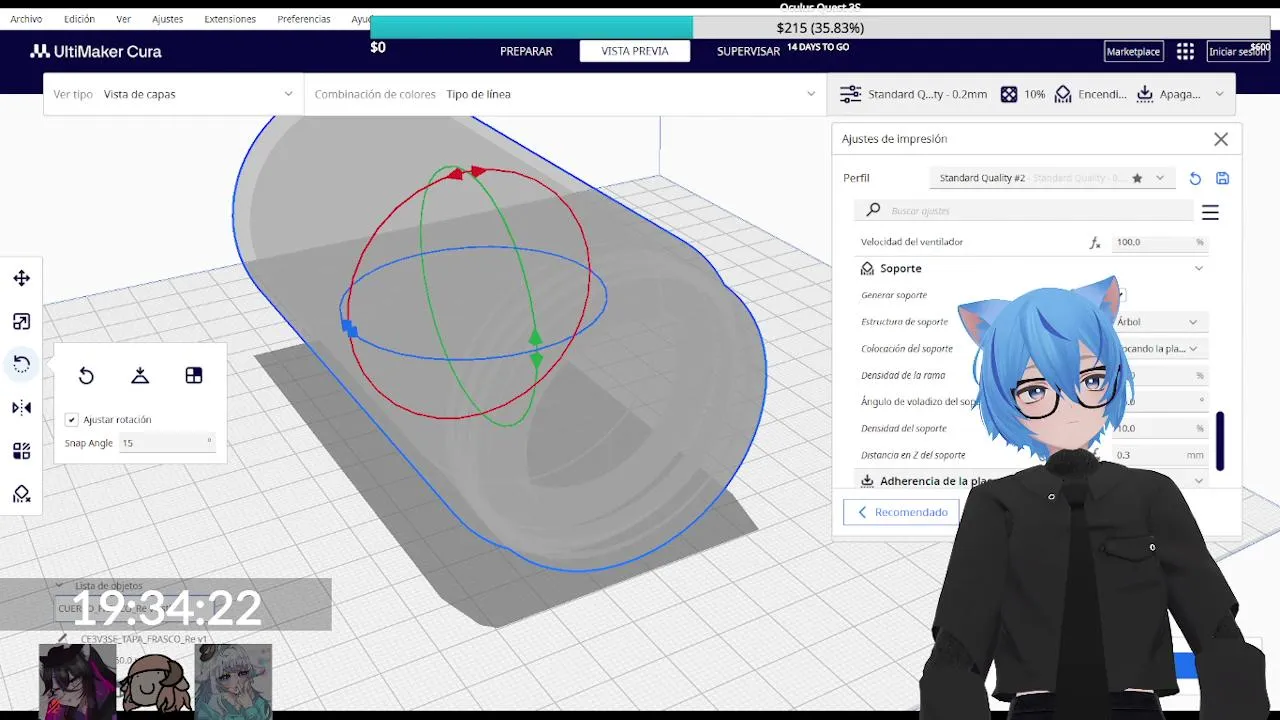Image resolution: width=1280 pixels, height=720 pixels.
Task: Open the Colocación del soporte dropdown
Action: 1158,349
